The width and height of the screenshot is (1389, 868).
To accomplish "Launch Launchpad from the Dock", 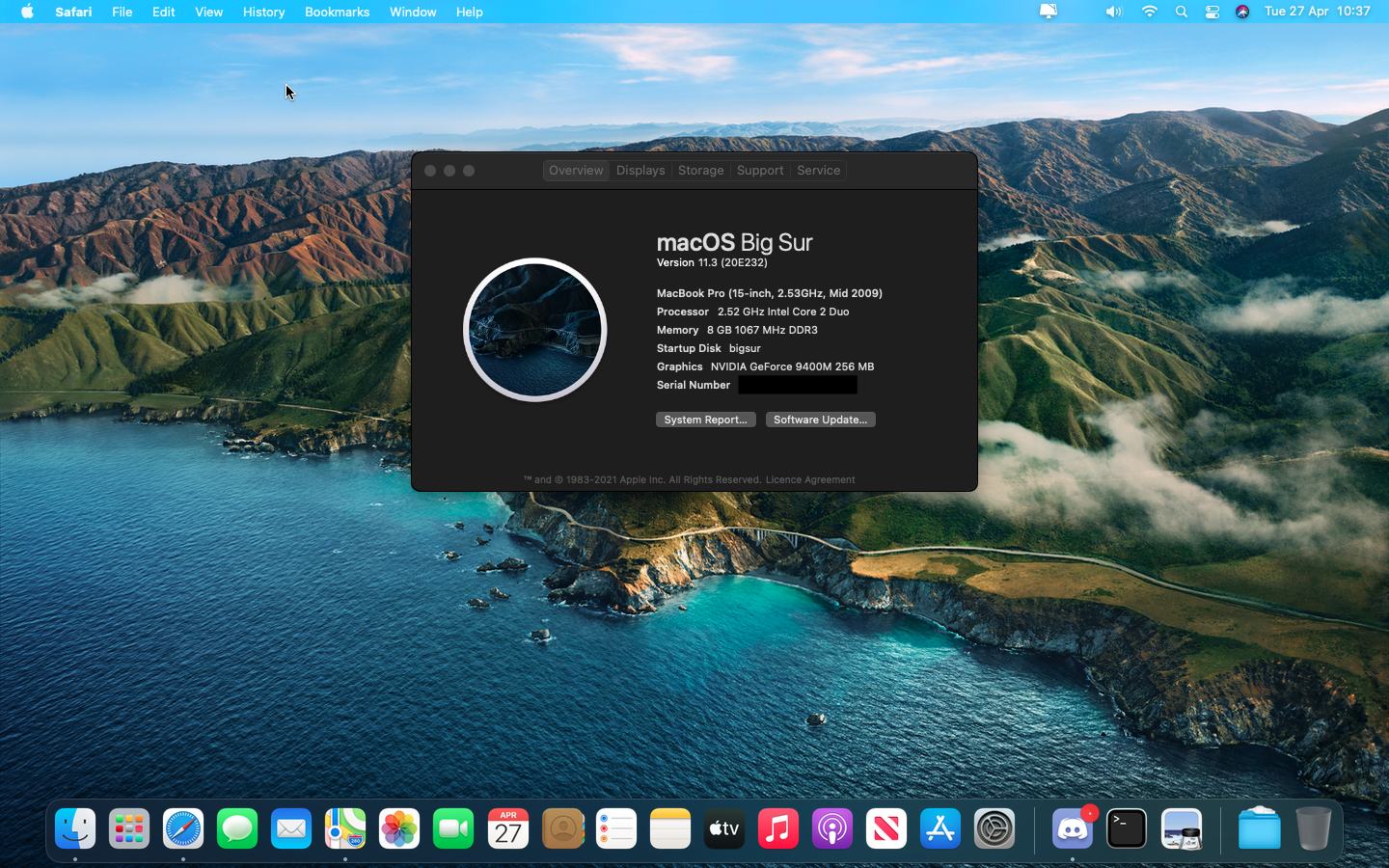I will pos(129,828).
